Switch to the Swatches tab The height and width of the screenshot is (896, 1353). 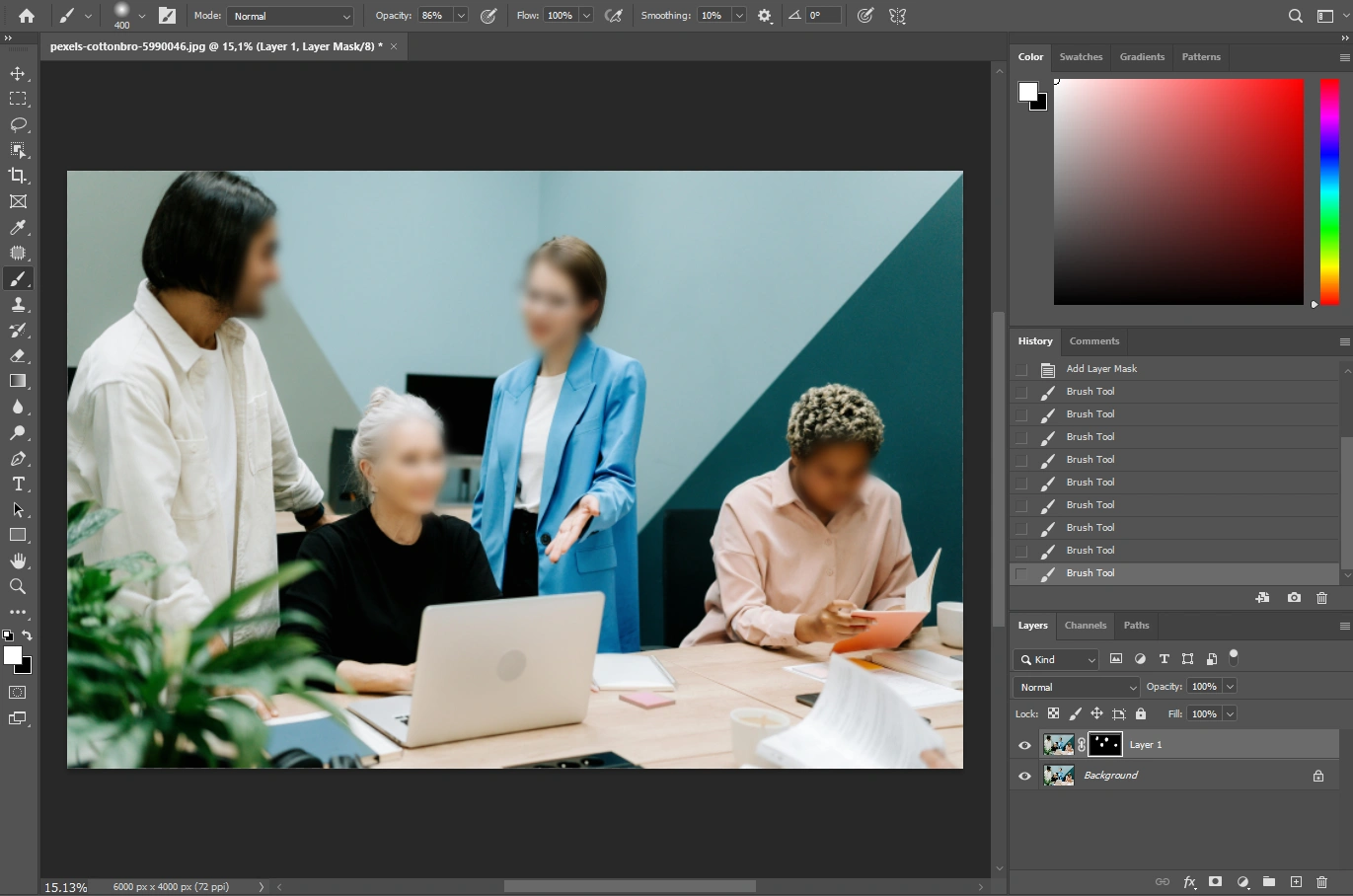pyautogui.click(x=1081, y=57)
